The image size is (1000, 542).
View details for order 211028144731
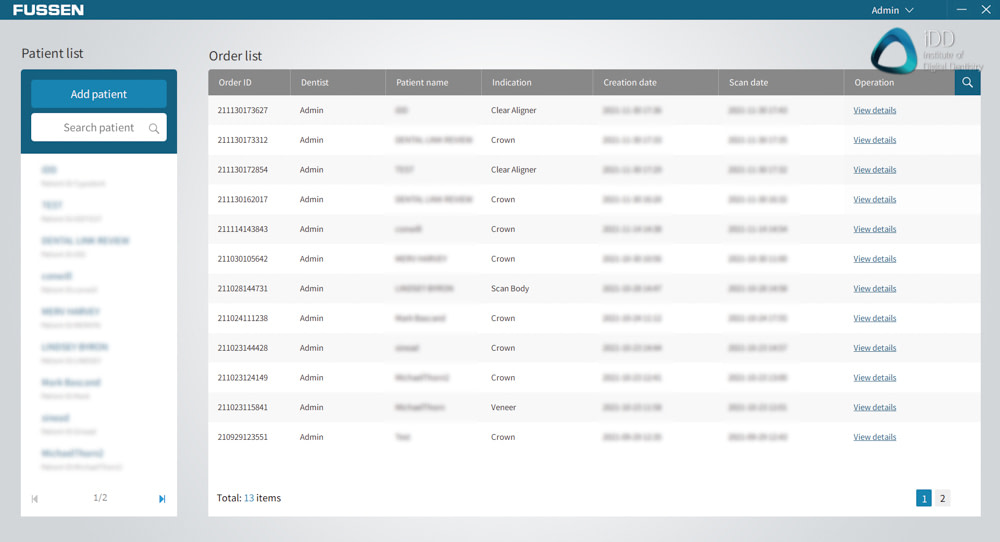[x=874, y=288]
